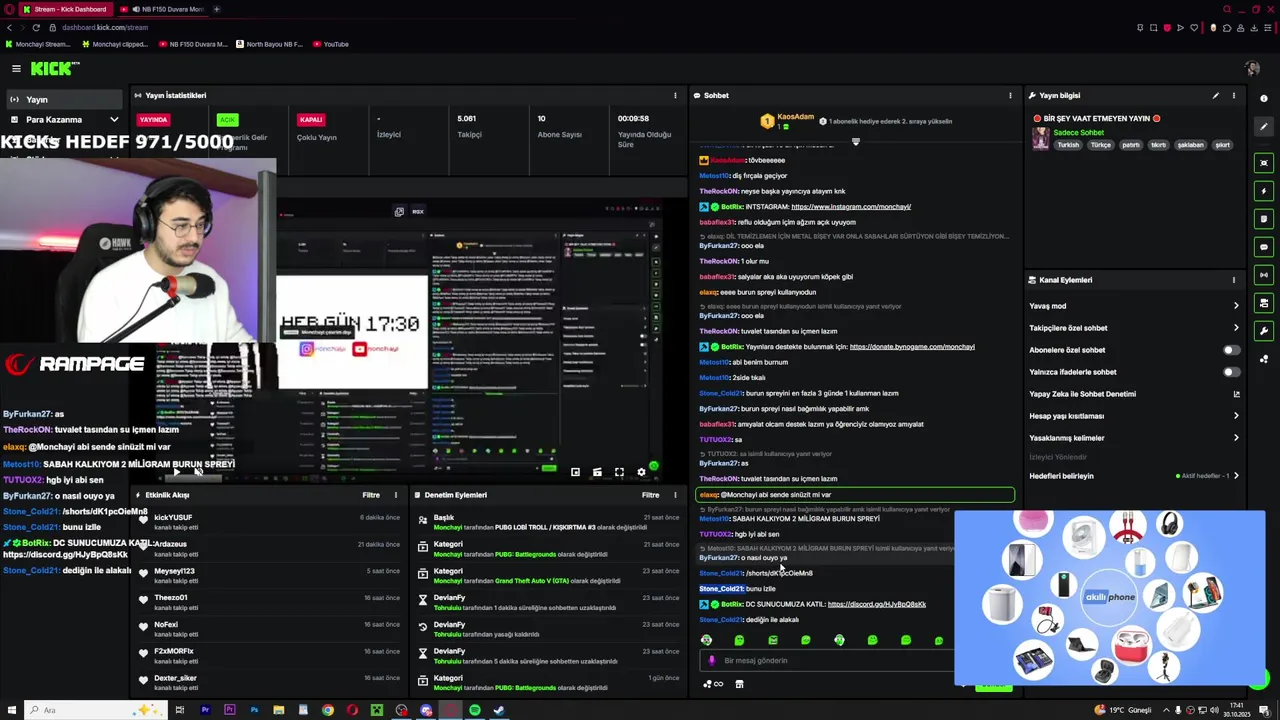Click the pencil edit icon in right sidebar
The image size is (1280, 720).
(1264, 127)
